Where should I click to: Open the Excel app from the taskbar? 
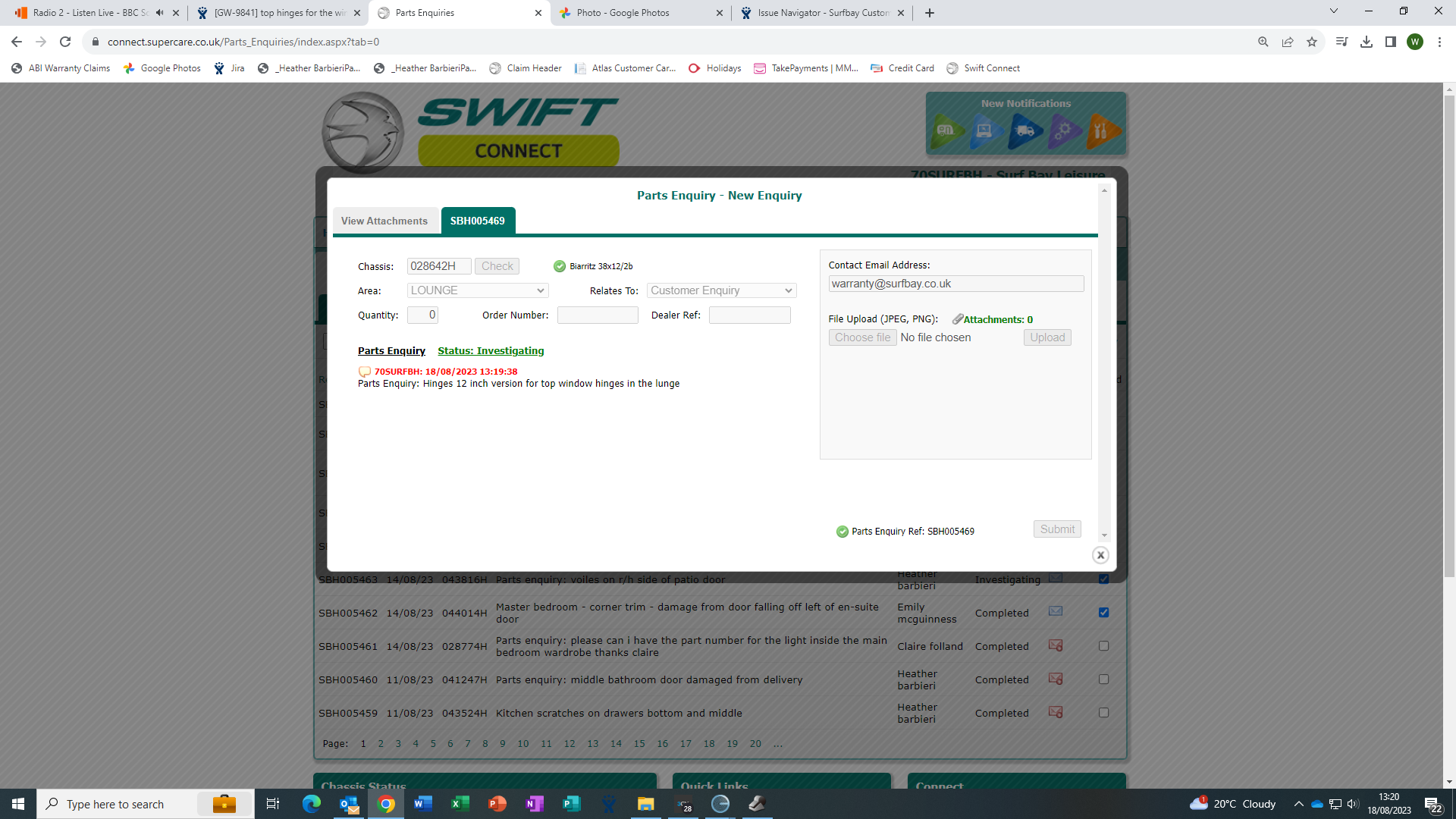point(460,804)
